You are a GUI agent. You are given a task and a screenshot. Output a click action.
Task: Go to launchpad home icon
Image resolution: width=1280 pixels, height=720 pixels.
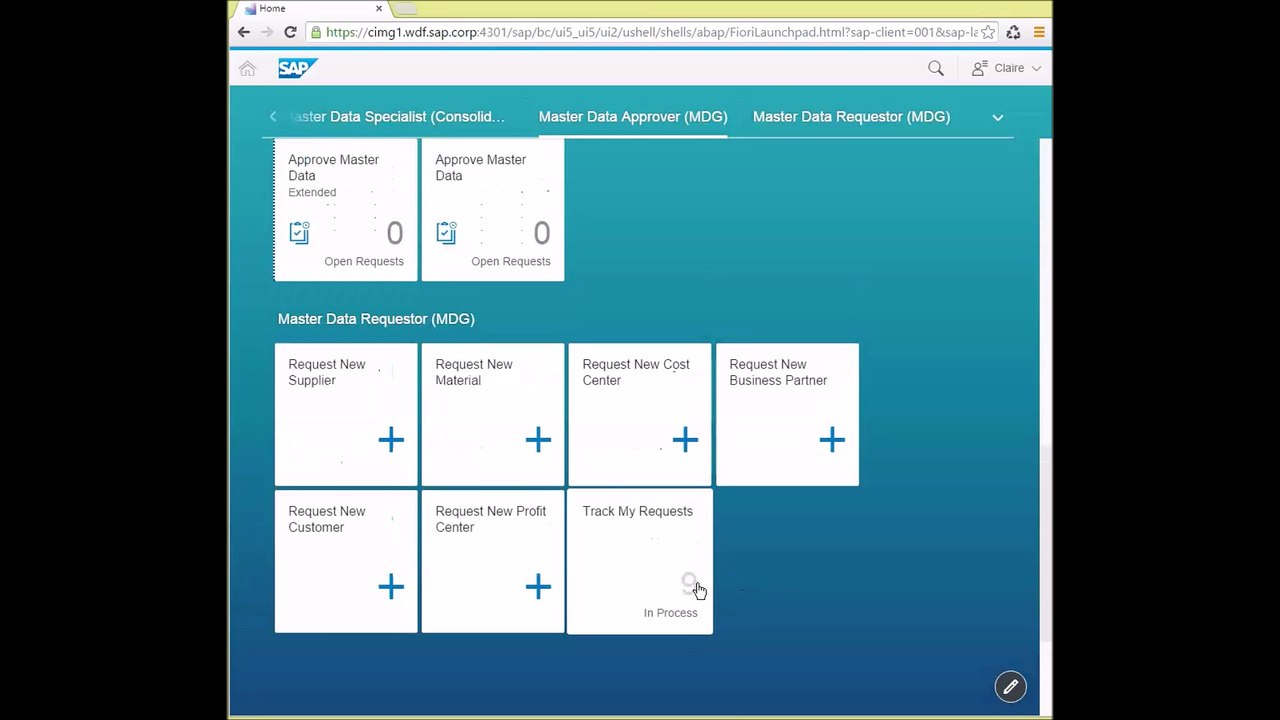(x=247, y=68)
